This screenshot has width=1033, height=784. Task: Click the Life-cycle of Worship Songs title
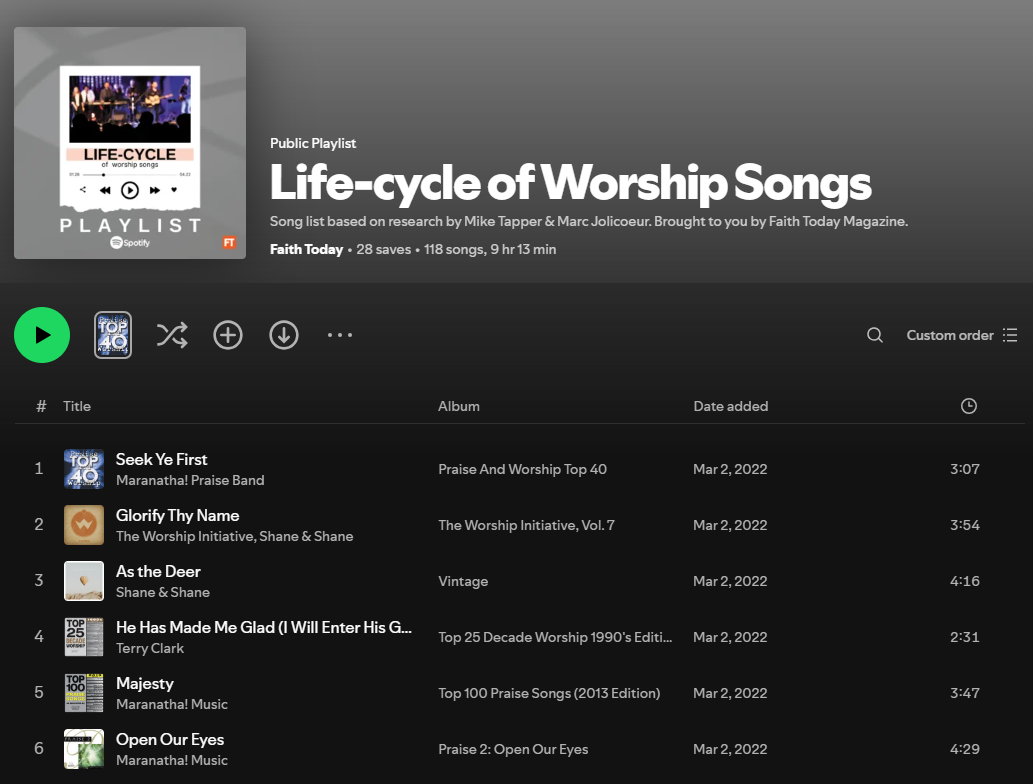tap(571, 182)
